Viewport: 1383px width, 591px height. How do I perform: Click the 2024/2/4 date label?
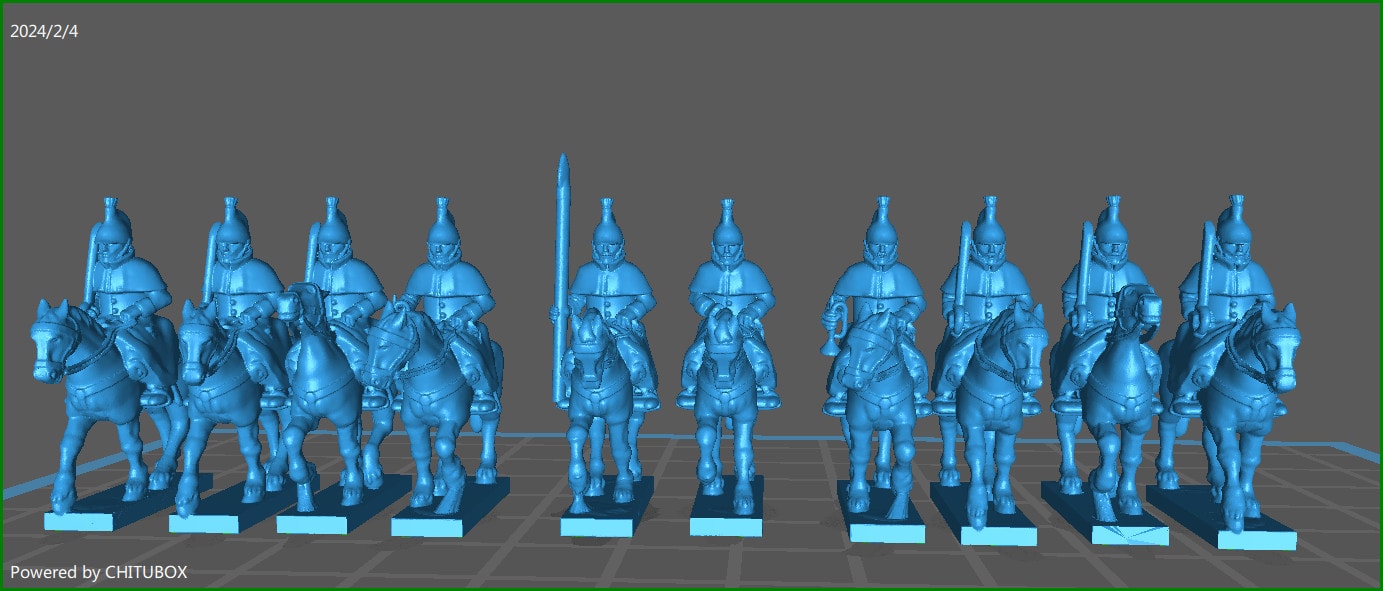[x=42, y=30]
